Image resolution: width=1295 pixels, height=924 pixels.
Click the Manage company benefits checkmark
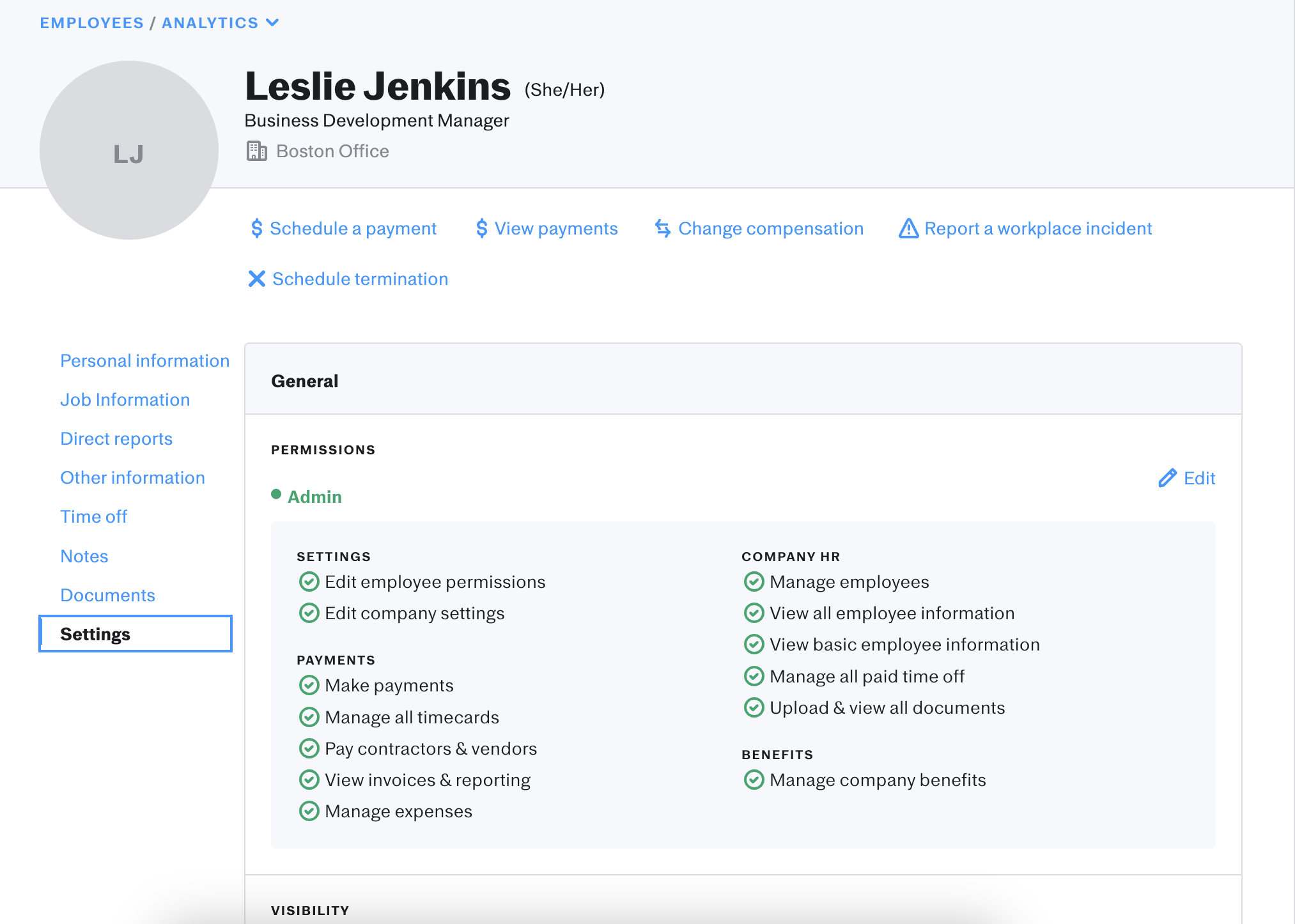click(x=754, y=780)
